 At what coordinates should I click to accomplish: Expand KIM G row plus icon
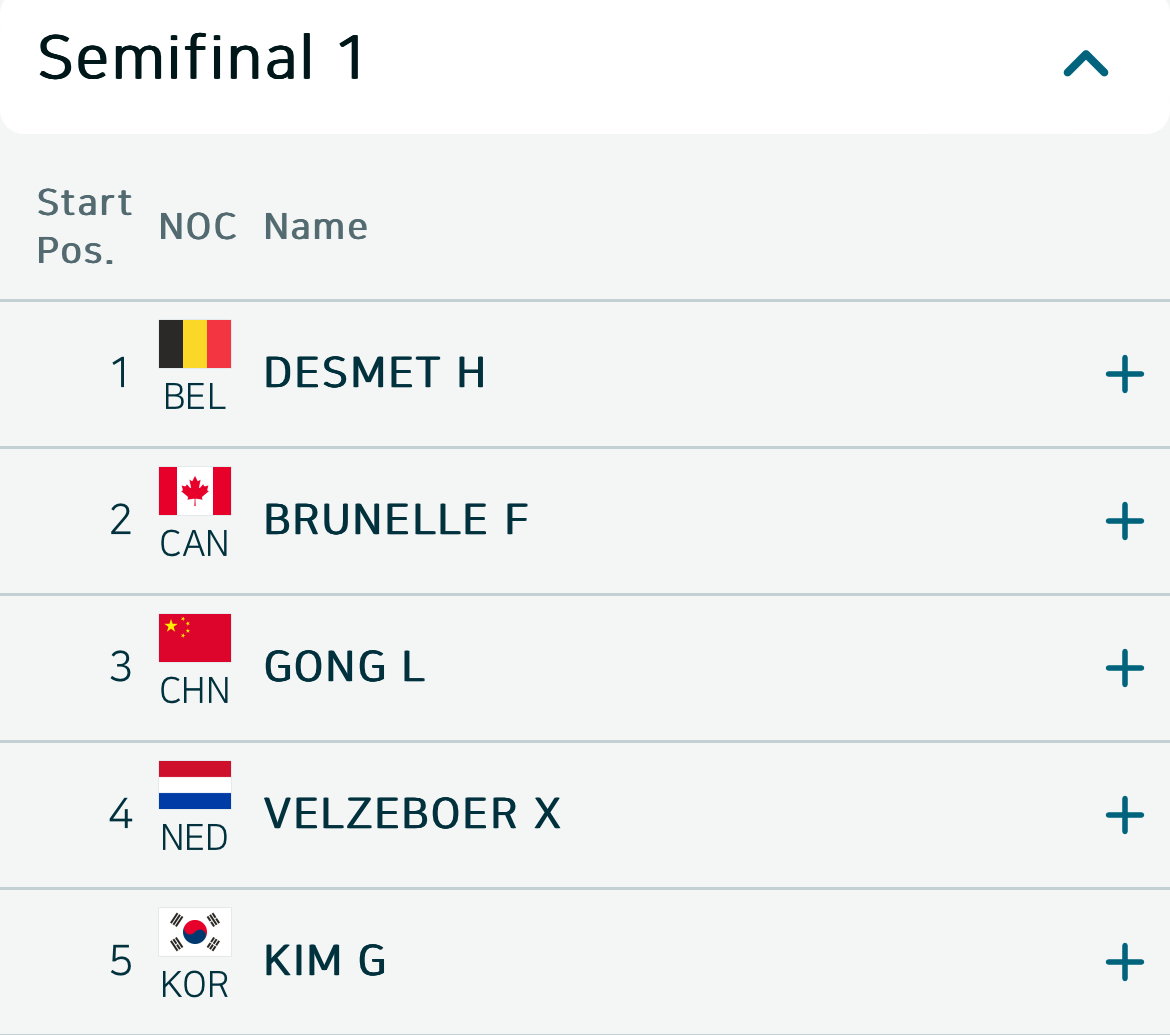click(1124, 962)
